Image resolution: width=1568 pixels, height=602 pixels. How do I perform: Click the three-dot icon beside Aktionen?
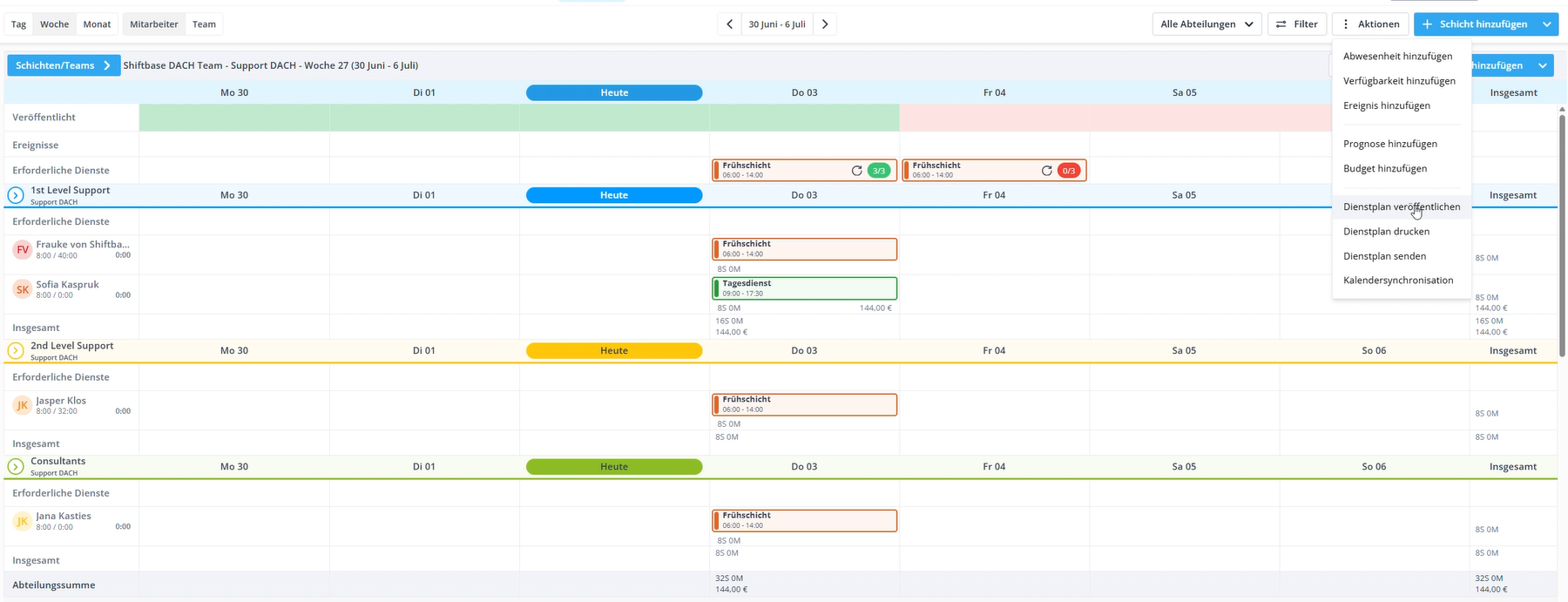(1346, 24)
